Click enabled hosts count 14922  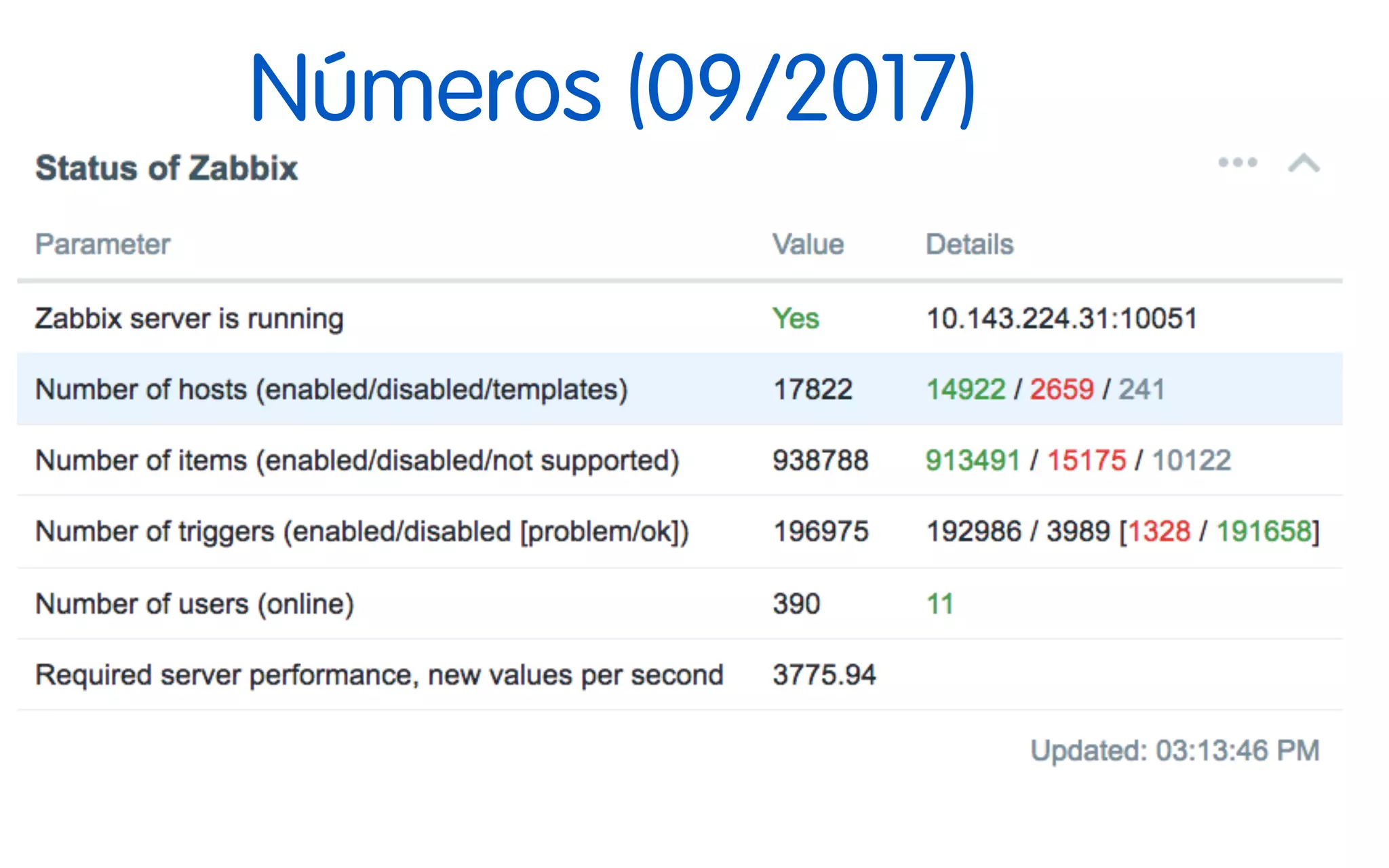coord(965,390)
